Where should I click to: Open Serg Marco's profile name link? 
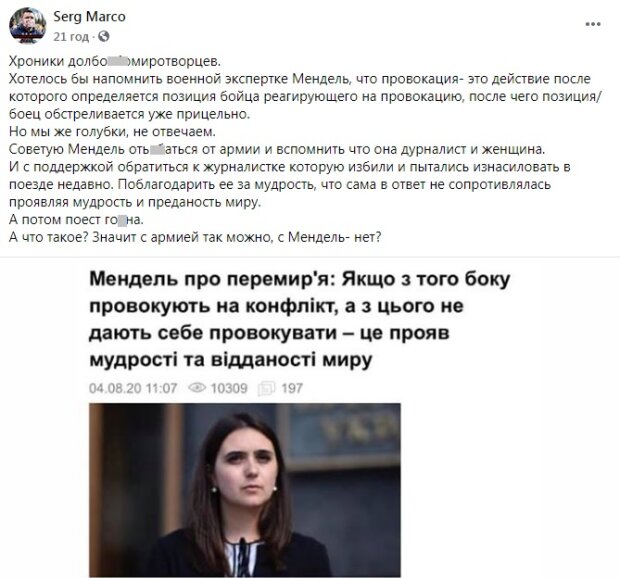tap(89, 17)
